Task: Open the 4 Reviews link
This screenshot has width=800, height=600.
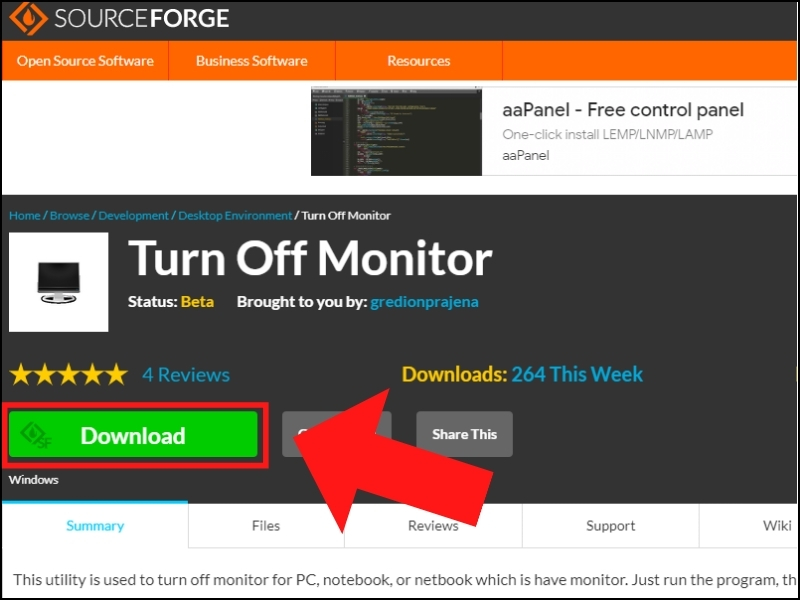Action: coord(186,375)
